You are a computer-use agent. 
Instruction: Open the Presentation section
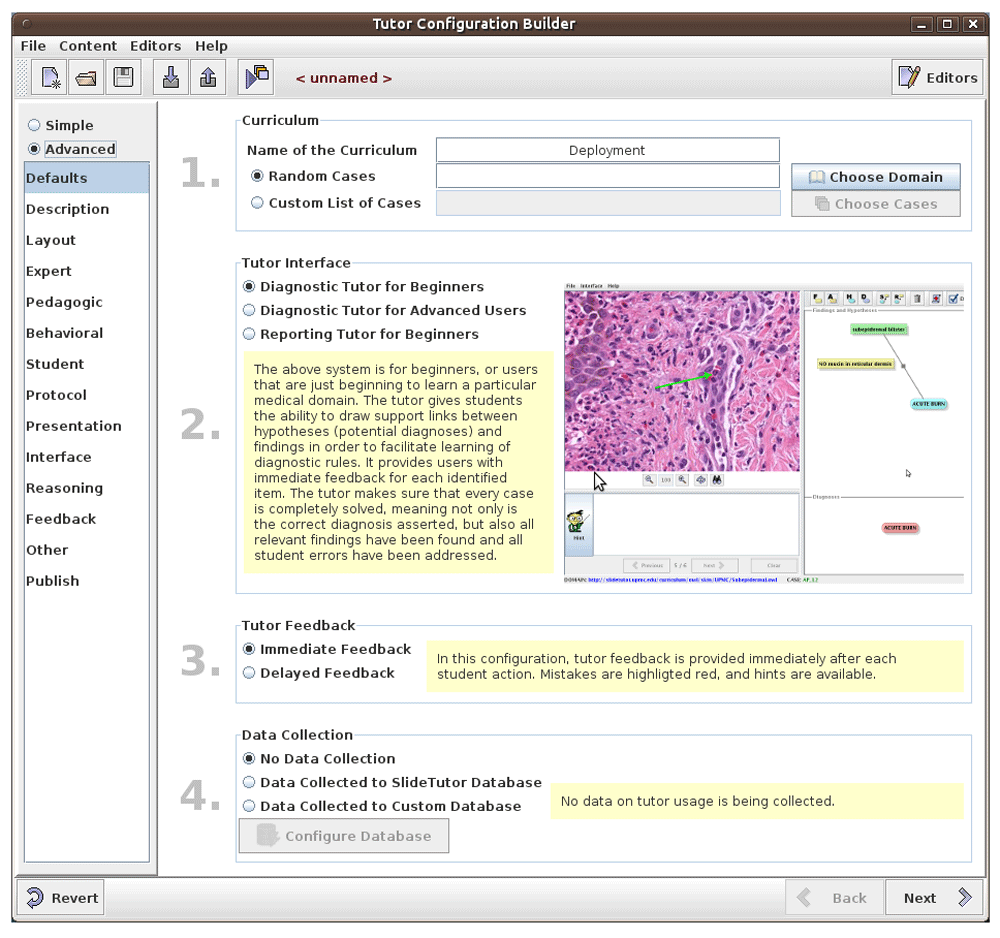87,426
